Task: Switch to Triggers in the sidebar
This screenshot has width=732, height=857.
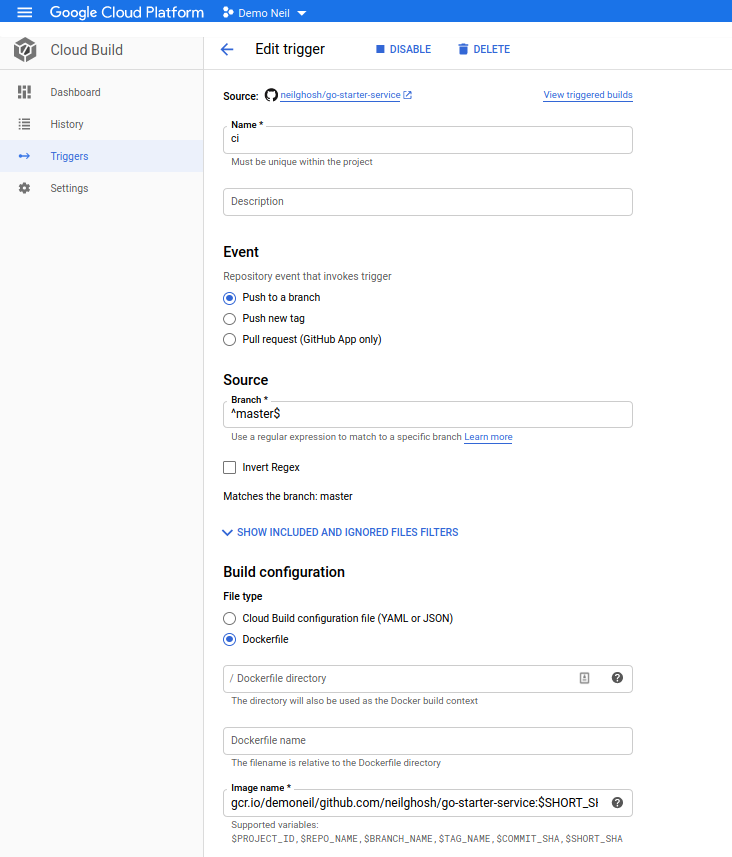Action: (69, 156)
